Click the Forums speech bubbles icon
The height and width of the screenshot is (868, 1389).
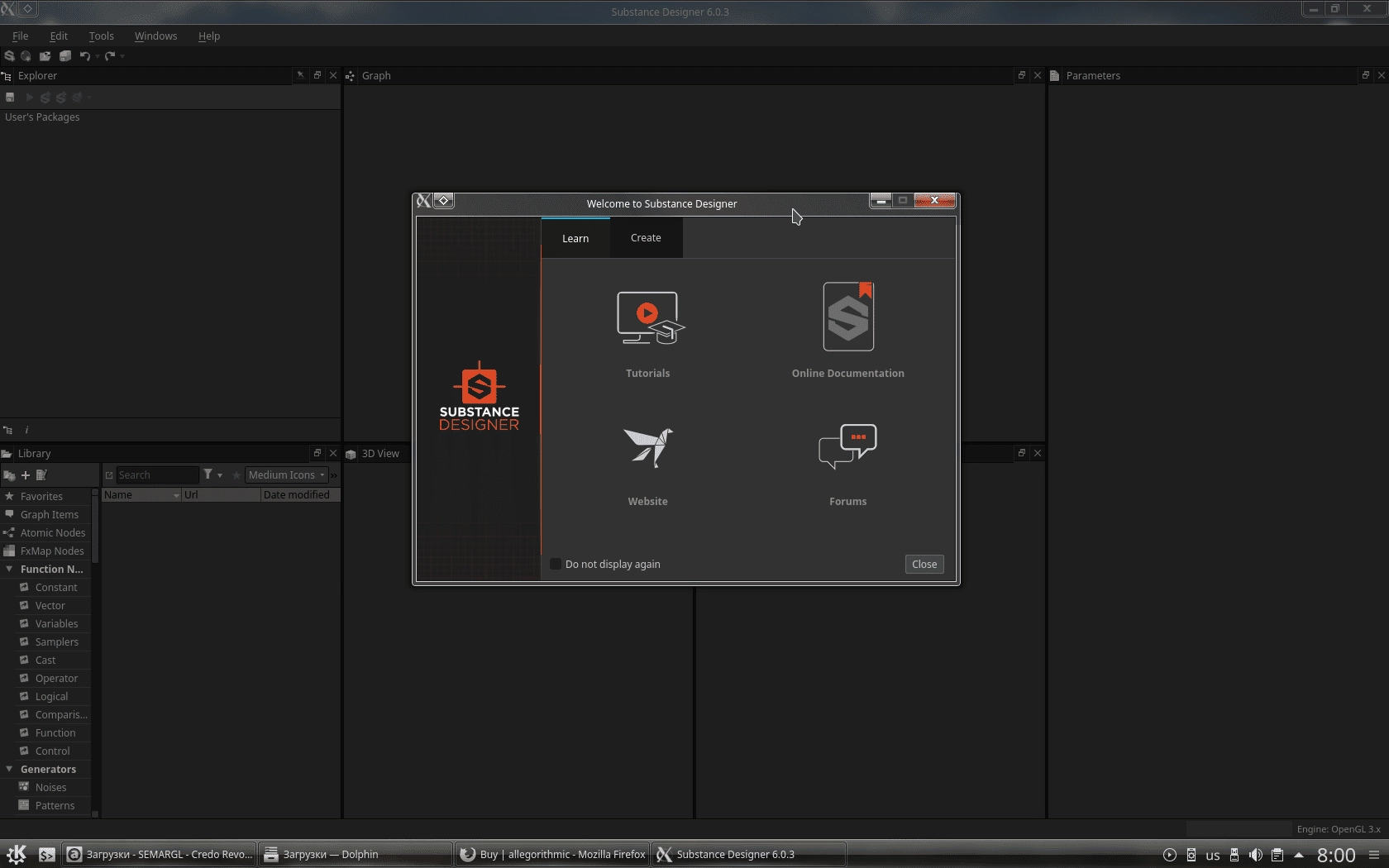847,446
